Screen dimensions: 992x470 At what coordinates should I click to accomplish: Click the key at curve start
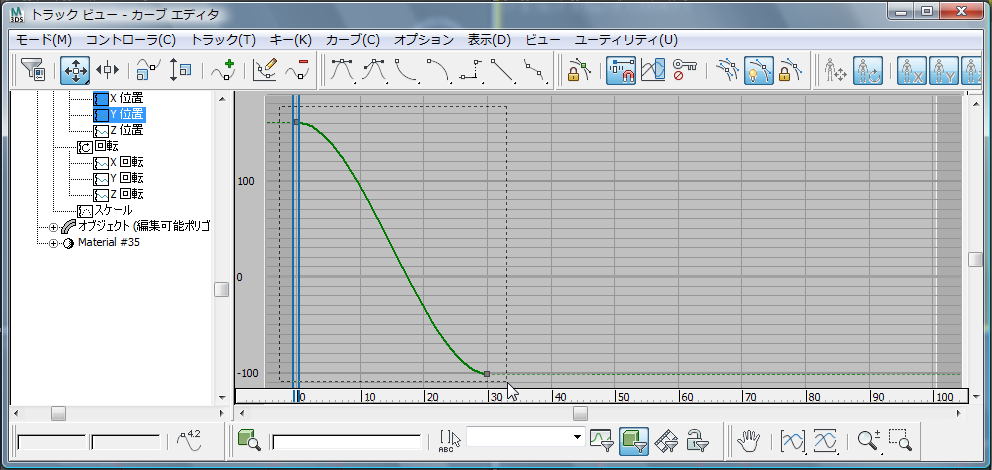tap(296, 121)
